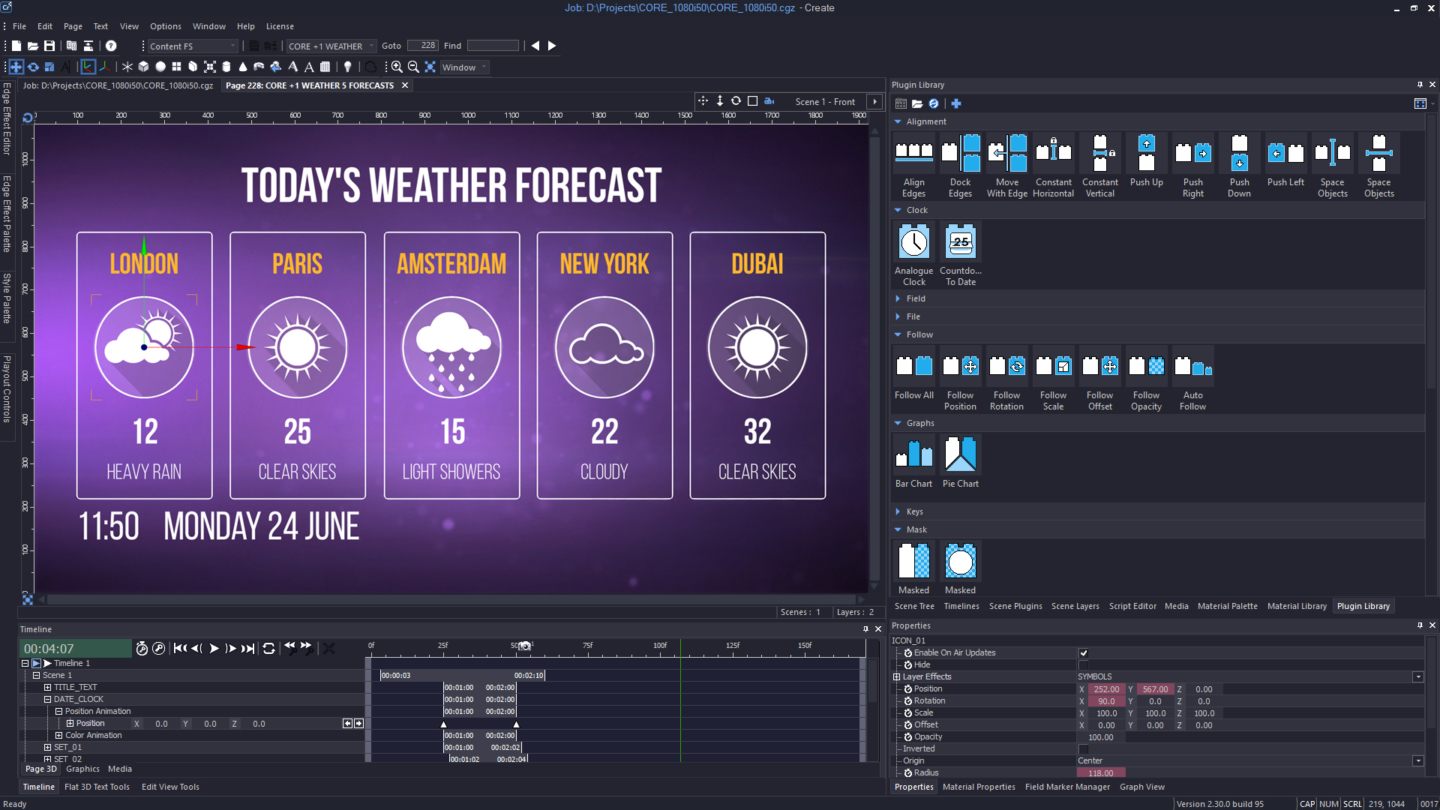Select the Follow Rotation plugin
This screenshot has height=810, width=1440.
pos(1007,364)
